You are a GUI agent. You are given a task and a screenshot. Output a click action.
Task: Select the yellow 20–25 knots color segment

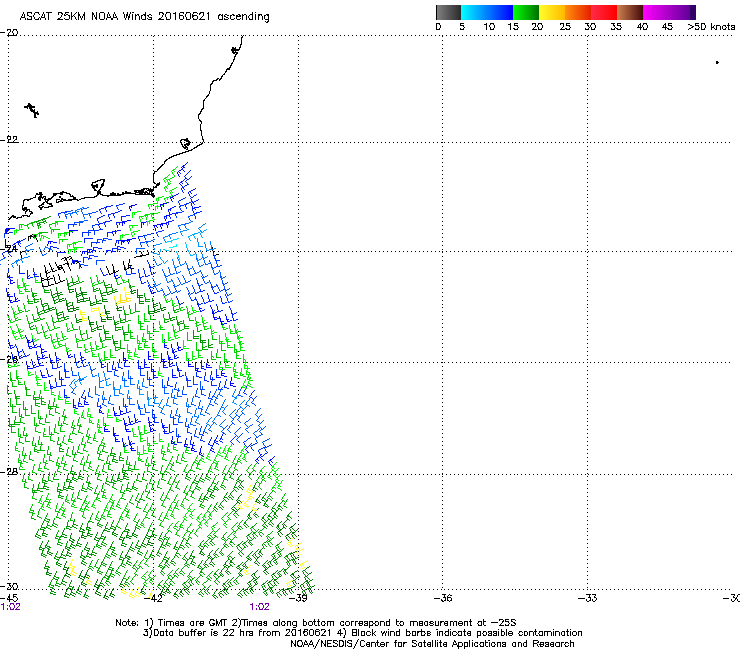(x=552, y=12)
